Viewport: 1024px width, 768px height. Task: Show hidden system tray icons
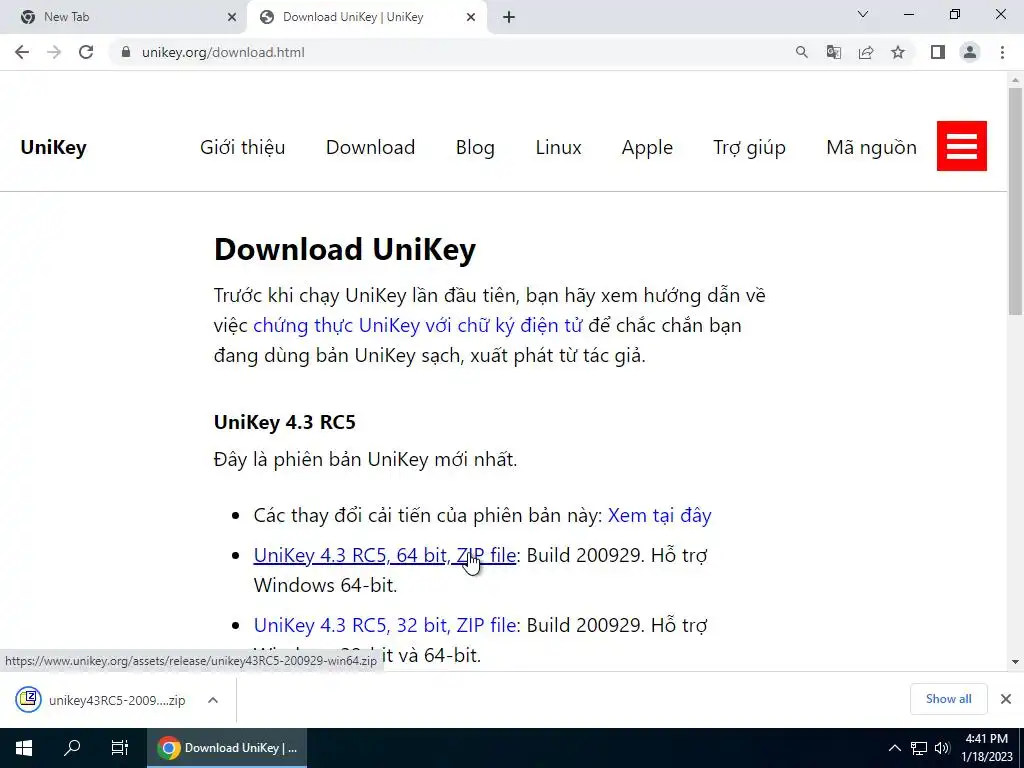[x=895, y=748]
